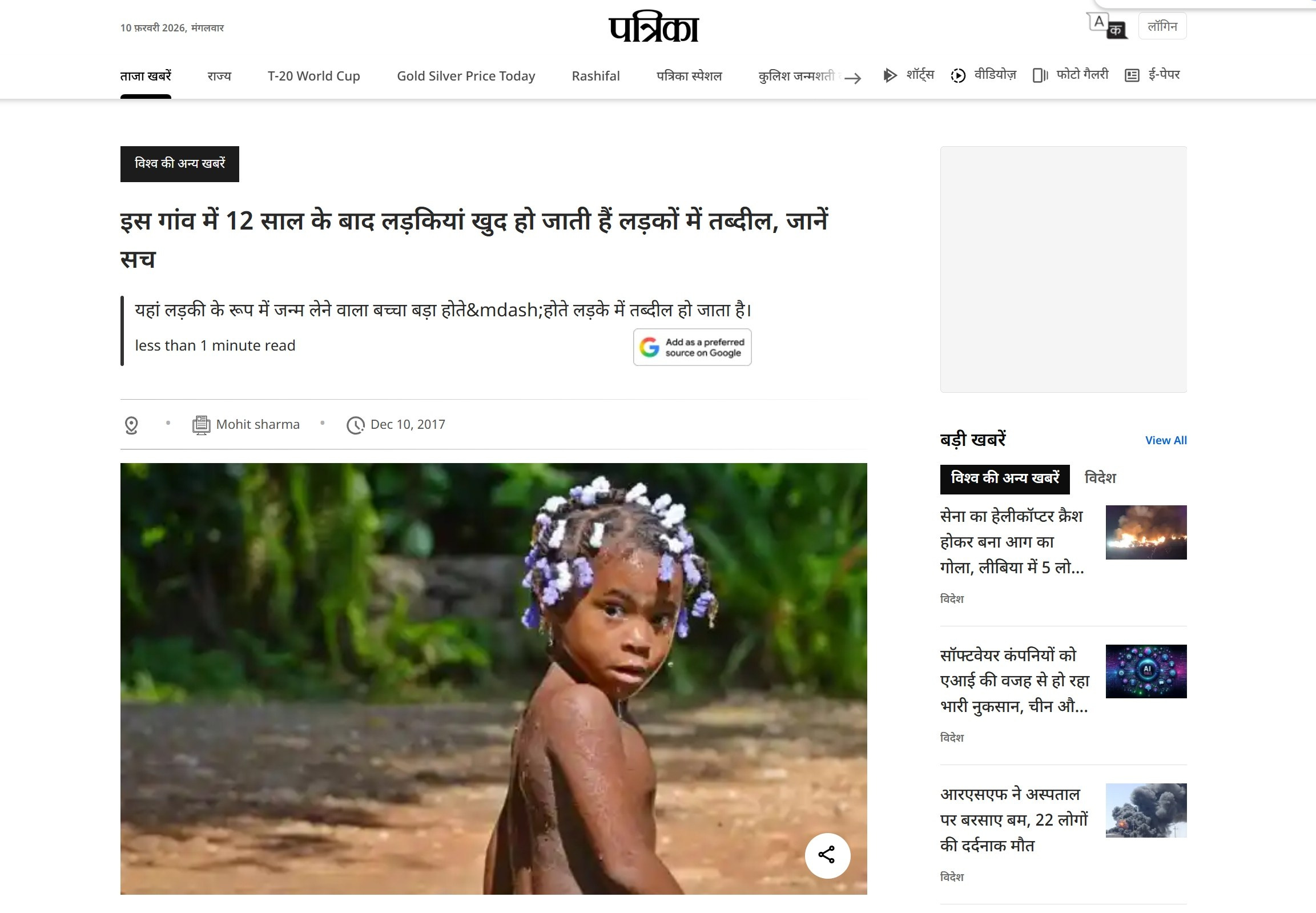Open helicopter crash news thumbnail
Screen dimensions: 1316x913
pos(1146,532)
